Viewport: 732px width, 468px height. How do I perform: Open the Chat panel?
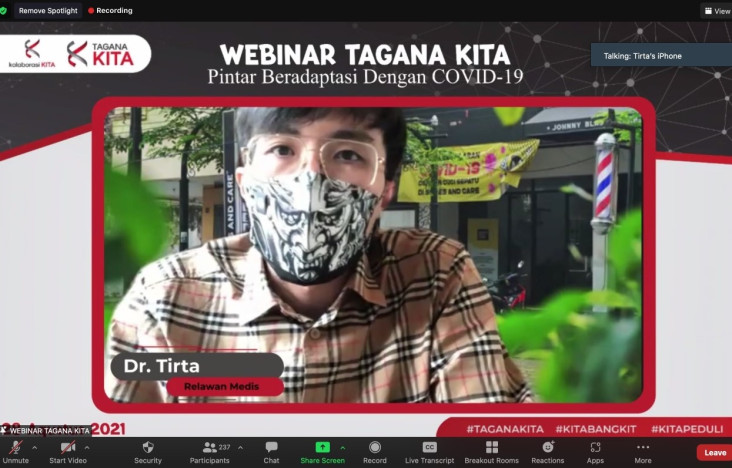pos(271,452)
